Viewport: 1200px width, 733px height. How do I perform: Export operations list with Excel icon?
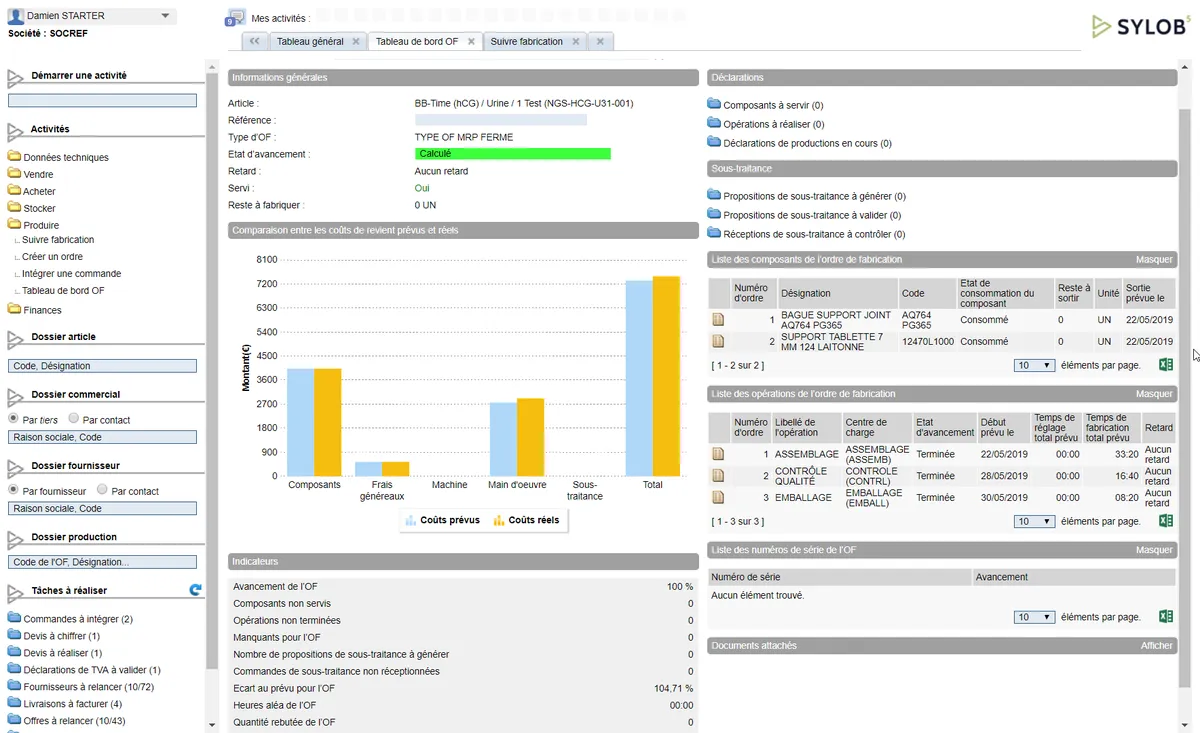[1165, 521]
